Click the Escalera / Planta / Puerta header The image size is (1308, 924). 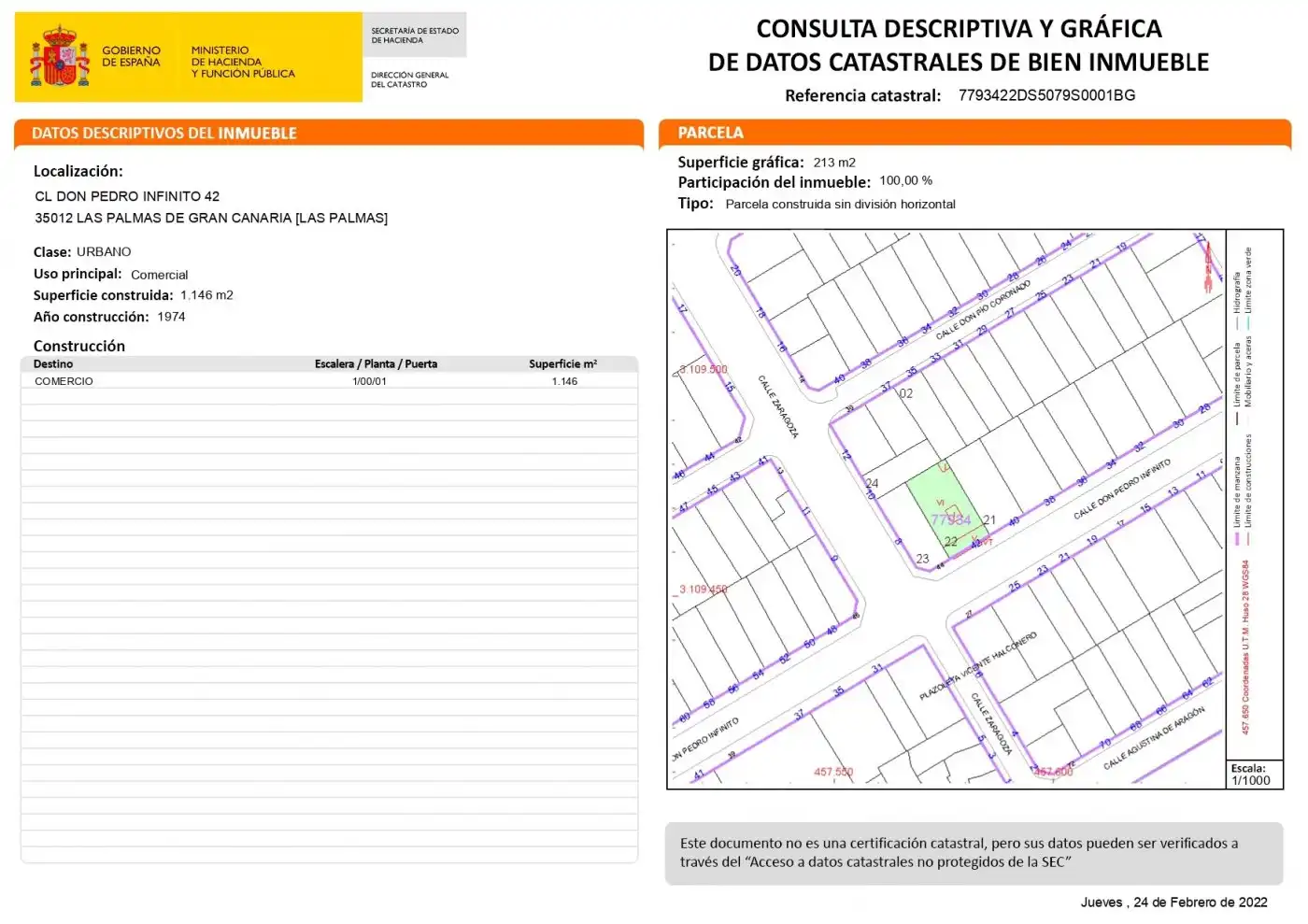pyautogui.click(x=376, y=364)
